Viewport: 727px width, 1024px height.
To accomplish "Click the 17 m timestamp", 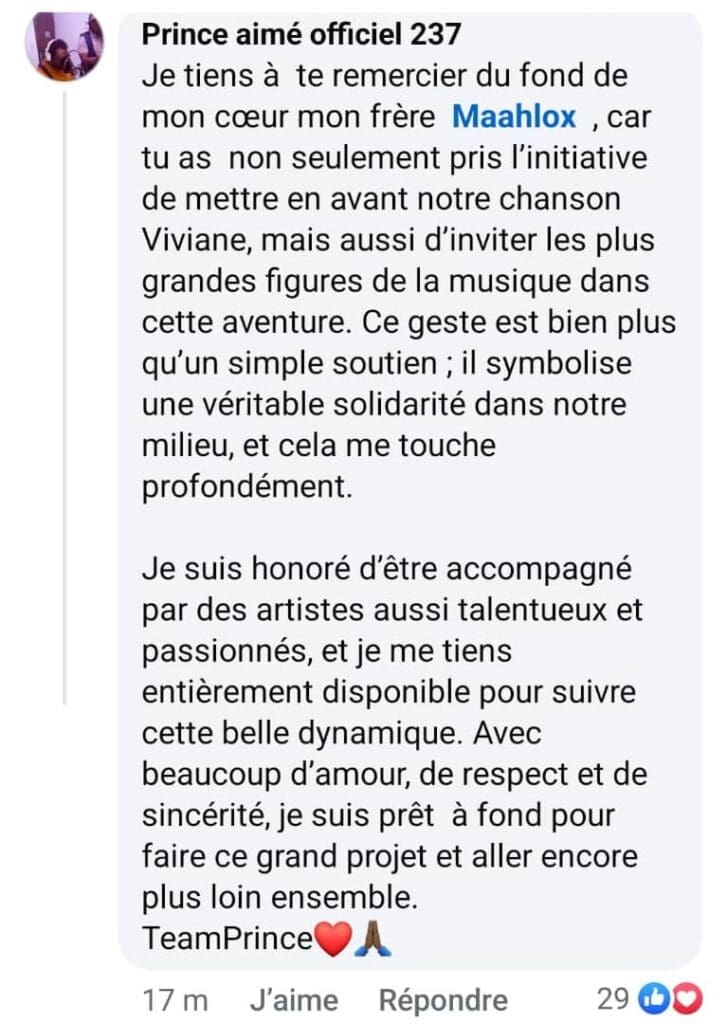I will pos(174,999).
